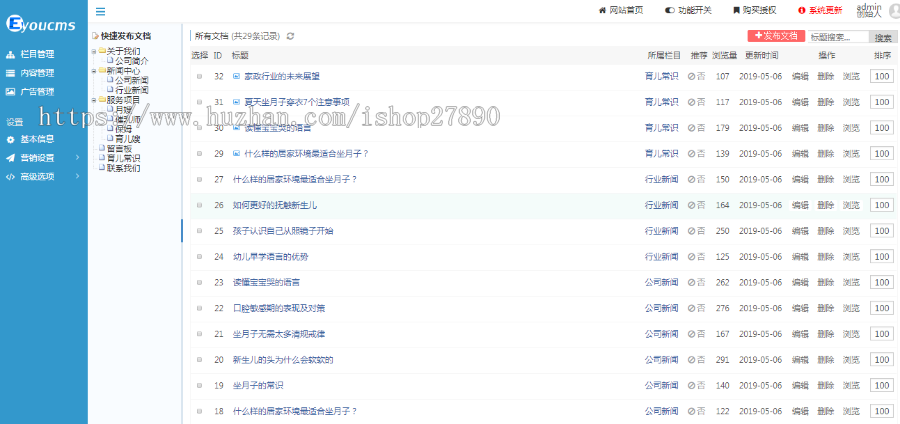This screenshot has width=900, height=424.
Task: Toggle the 功能开关 switch in the top bar
Action: (x=669, y=10)
